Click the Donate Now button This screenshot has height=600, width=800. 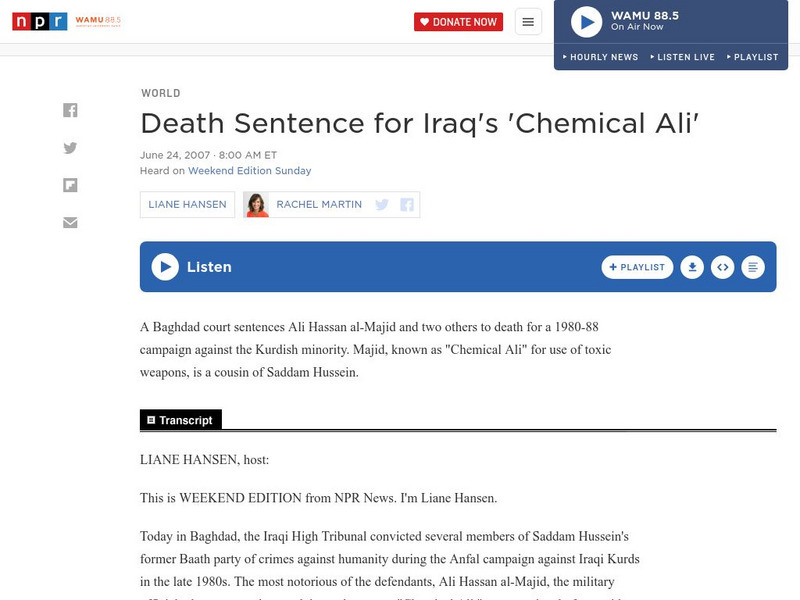coord(458,22)
